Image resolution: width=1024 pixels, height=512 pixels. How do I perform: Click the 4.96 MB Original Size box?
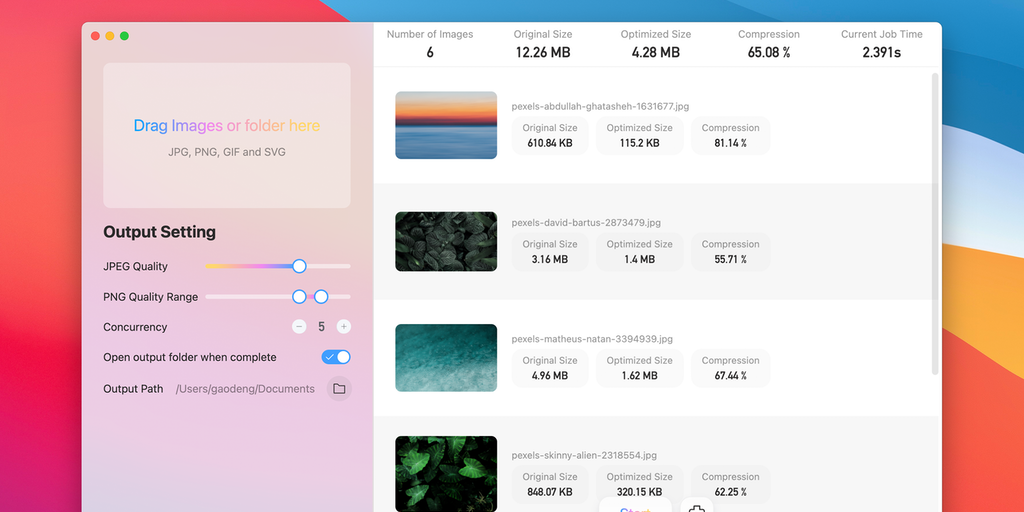[550, 368]
